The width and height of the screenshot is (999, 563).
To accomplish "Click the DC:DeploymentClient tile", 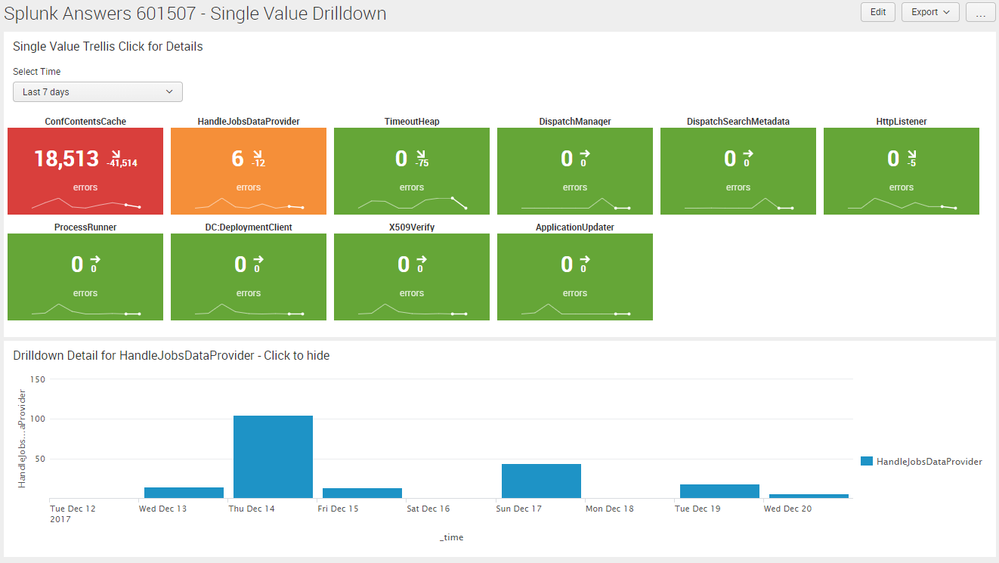I will coord(248,277).
